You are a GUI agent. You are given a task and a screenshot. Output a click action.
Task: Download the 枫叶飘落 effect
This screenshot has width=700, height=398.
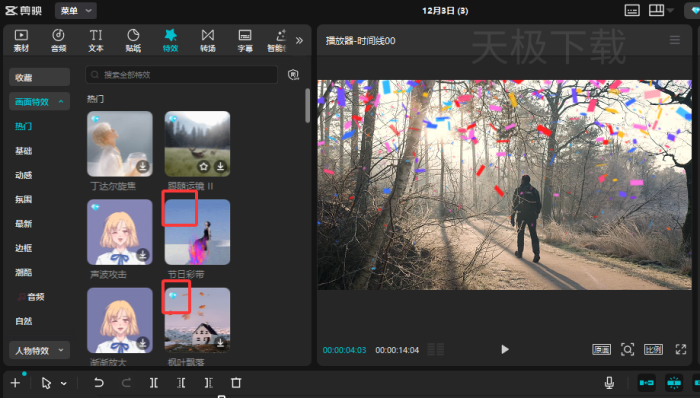(x=221, y=343)
